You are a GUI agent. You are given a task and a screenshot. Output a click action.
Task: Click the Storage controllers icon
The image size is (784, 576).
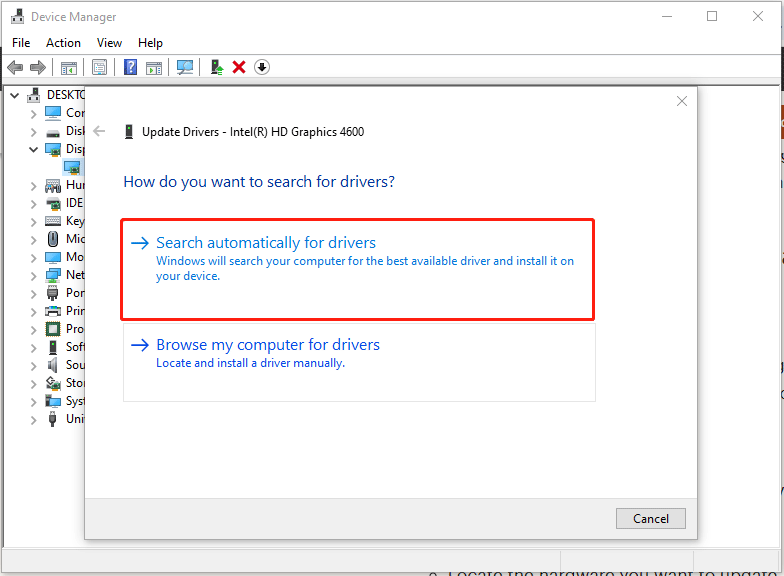click(x=53, y=383)
